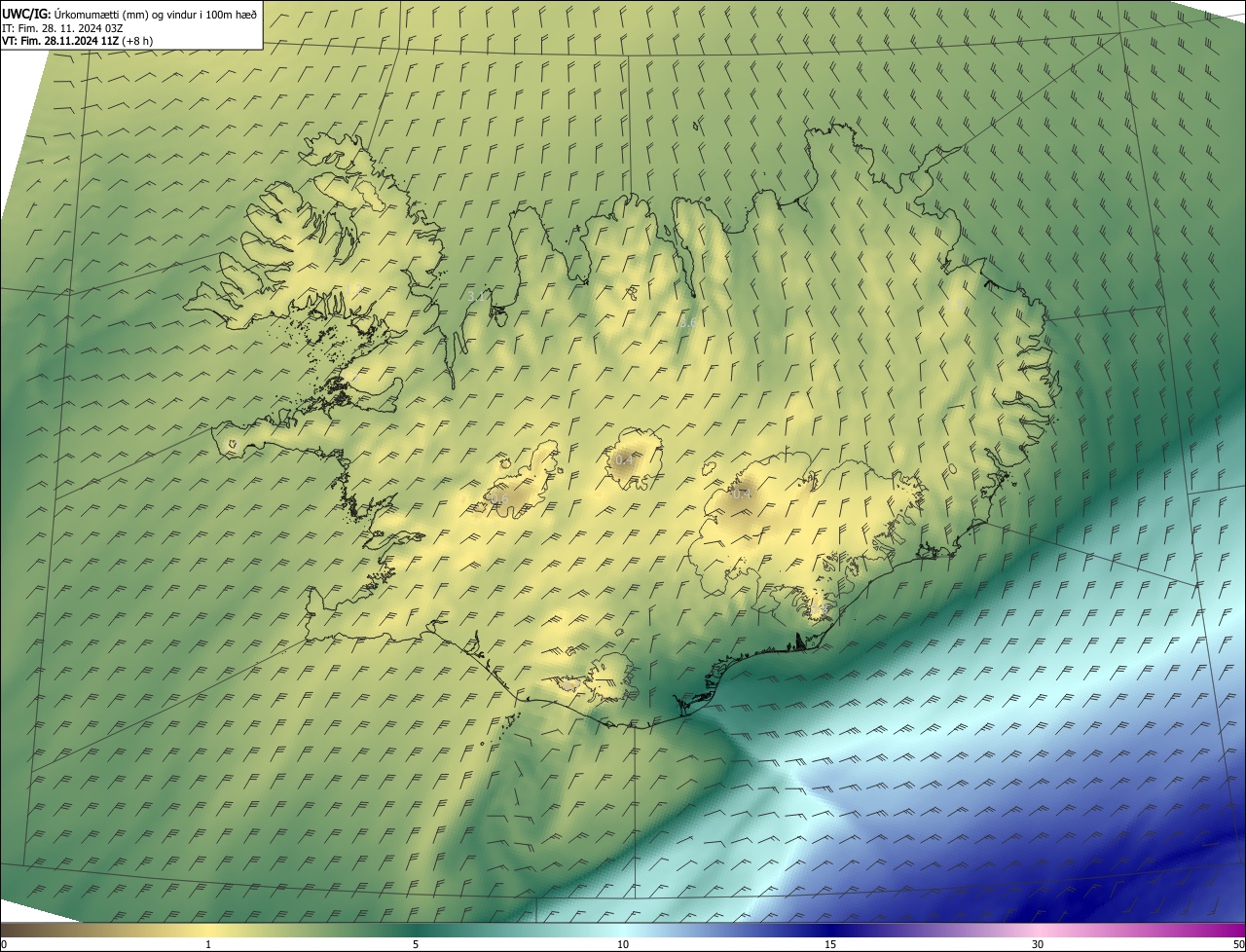This screenshot has height=952, width=1246.
Task: Click the title 'UWC/IG: Úrkomumætti (mm) og vindur'
Action: tap(128, 13)
